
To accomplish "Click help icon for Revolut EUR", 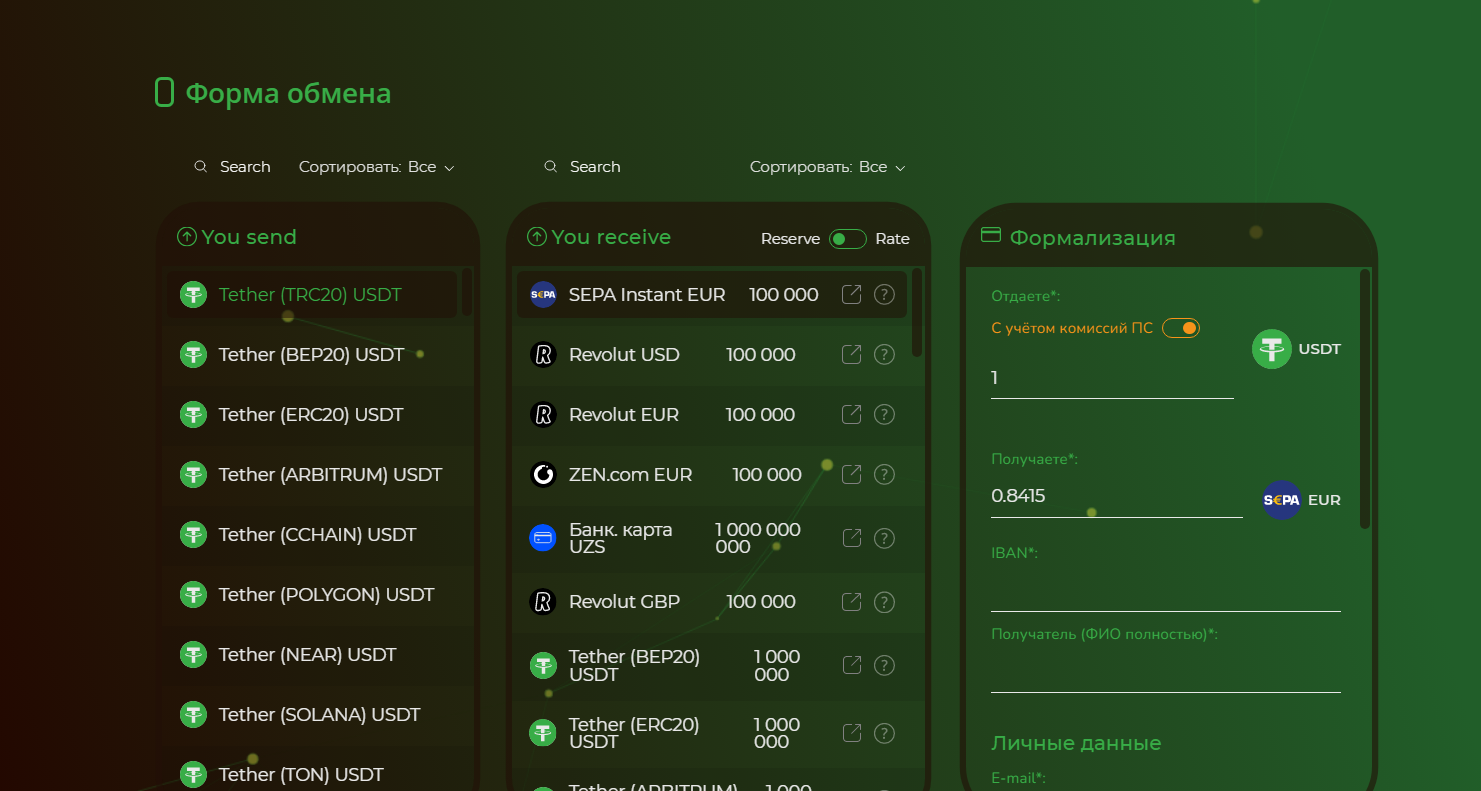I will click(884, 414).
